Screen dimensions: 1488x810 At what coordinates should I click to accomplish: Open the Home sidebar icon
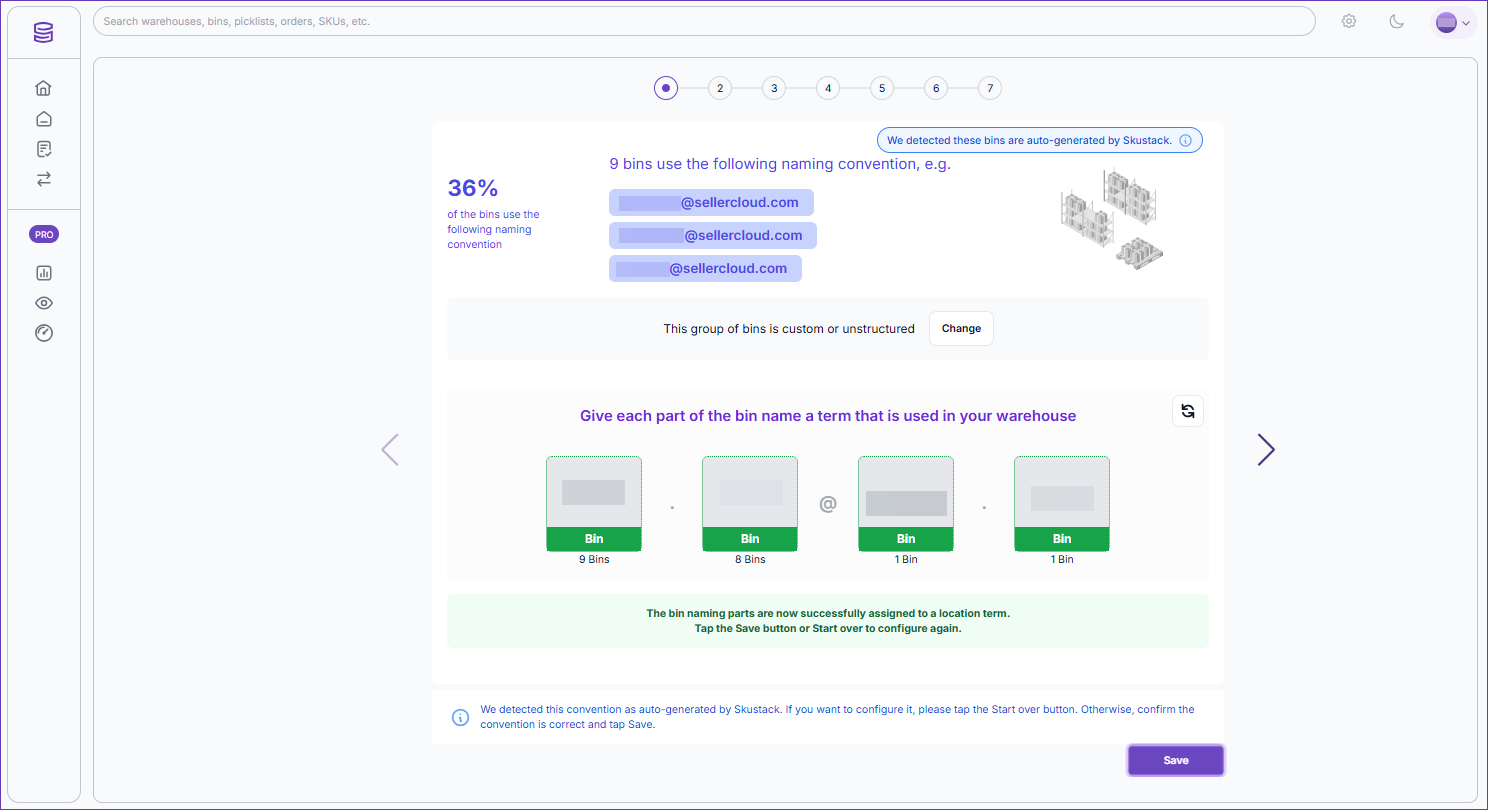click(x=43, y=88)
